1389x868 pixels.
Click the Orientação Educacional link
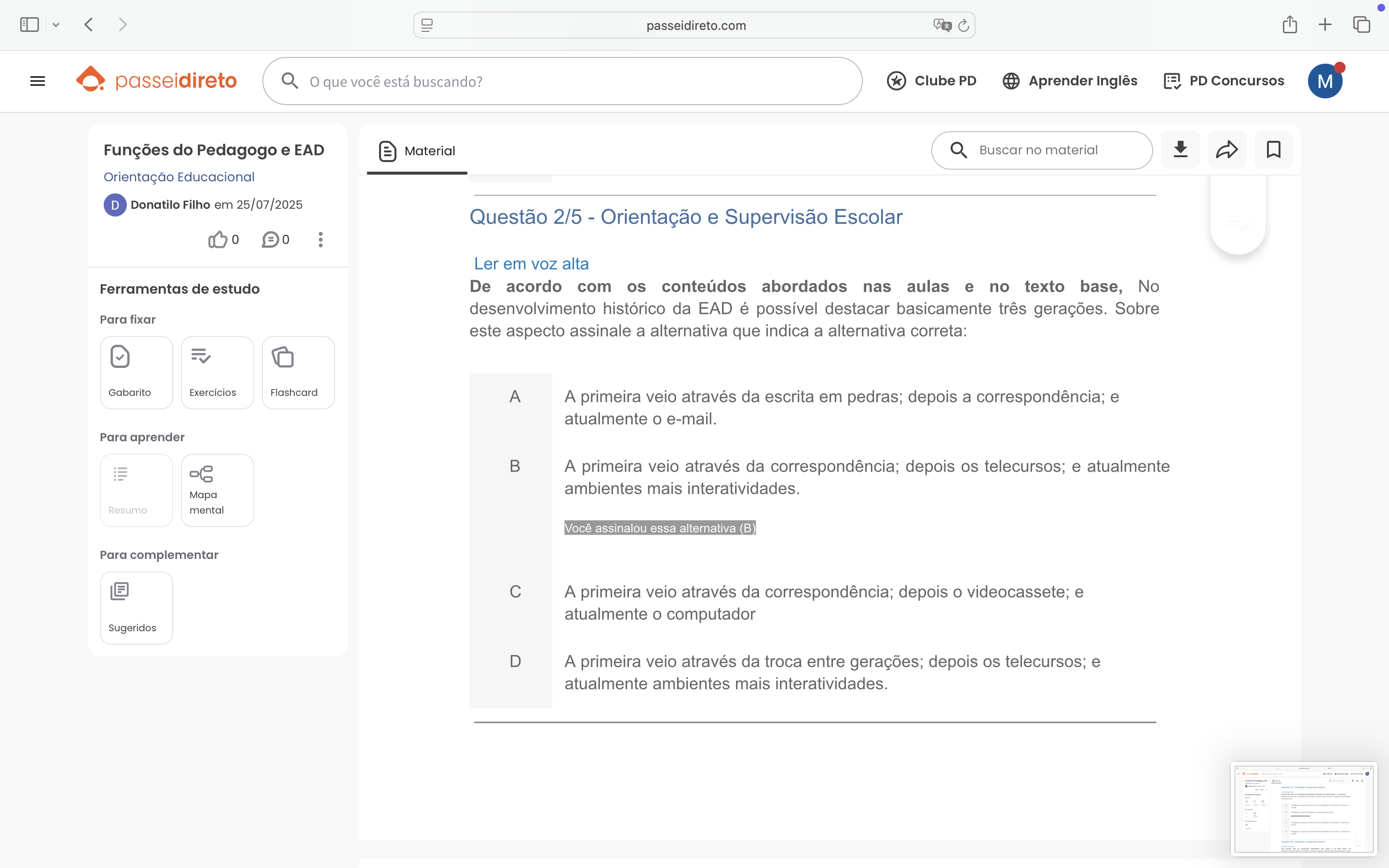coord(178,177)
